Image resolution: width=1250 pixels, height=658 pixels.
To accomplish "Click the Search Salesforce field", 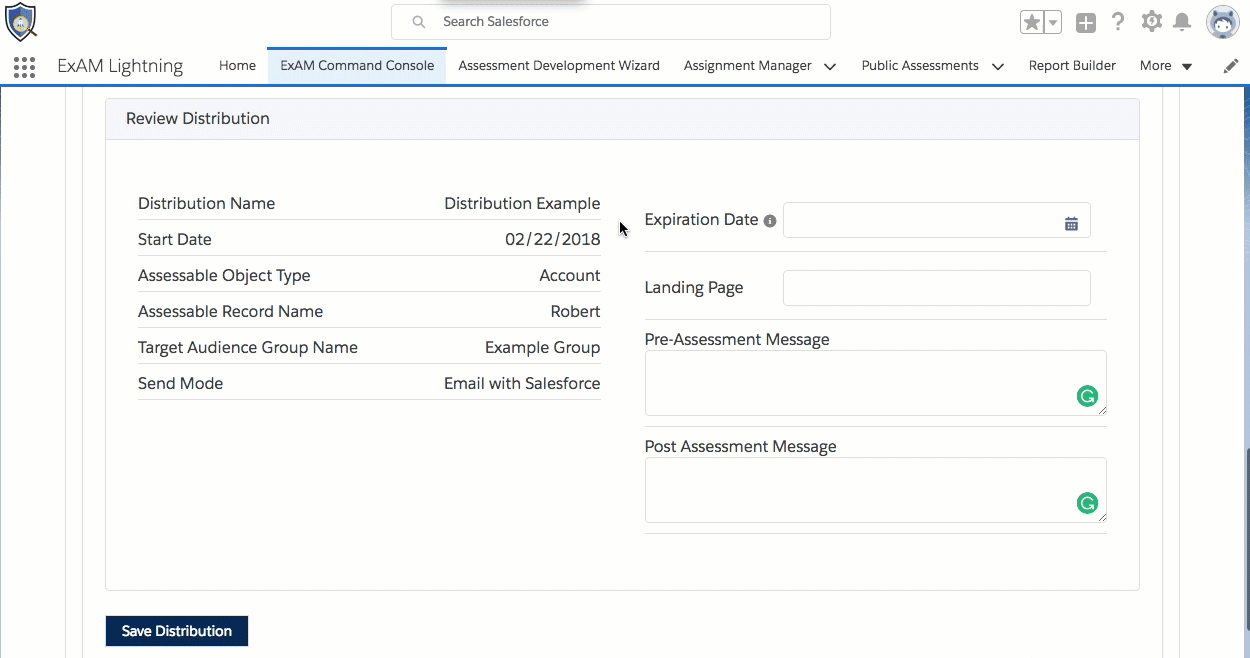I will (611, 22).
